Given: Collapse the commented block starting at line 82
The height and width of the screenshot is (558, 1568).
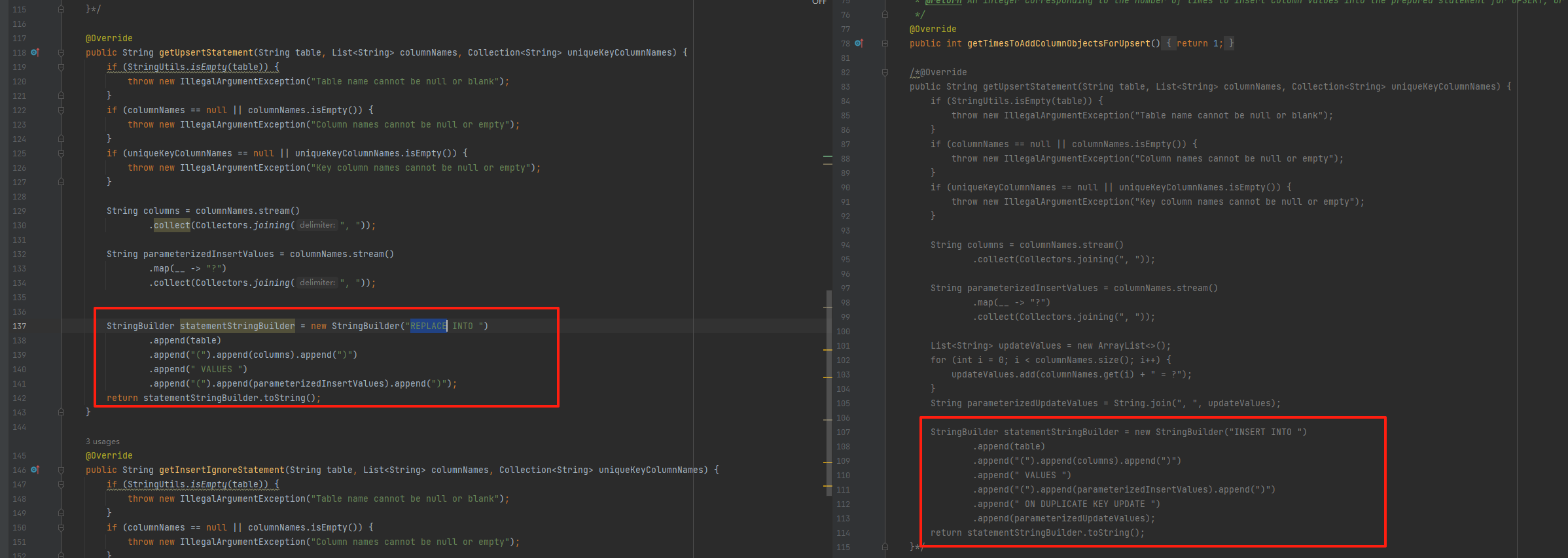Looking at the screenshot, I should click(x=885, y=72).
